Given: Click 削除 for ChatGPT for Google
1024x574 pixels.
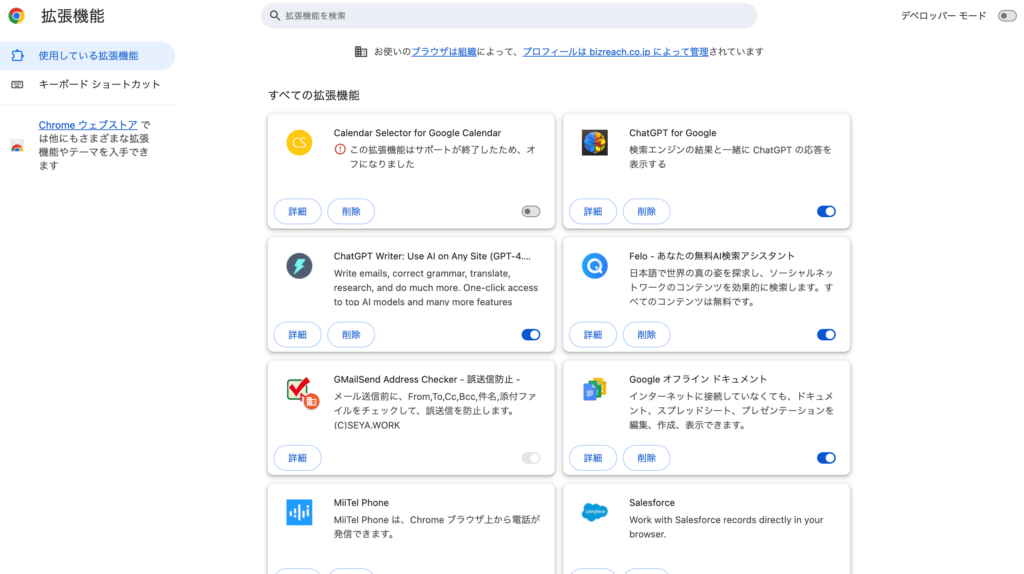Looking at the screenshot, I should (646, 212).
